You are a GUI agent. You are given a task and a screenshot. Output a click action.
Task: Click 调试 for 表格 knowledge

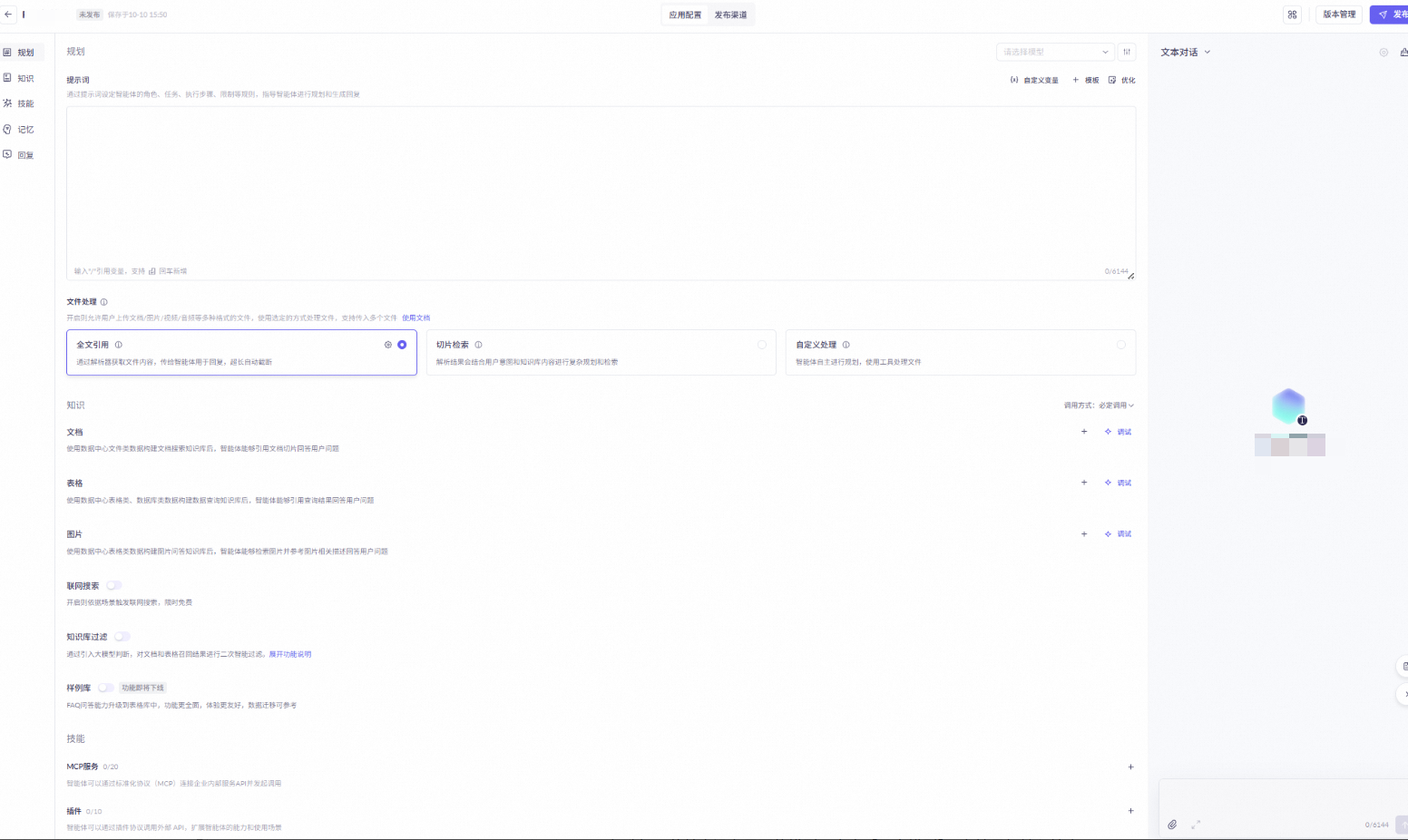pos(1118,483)
